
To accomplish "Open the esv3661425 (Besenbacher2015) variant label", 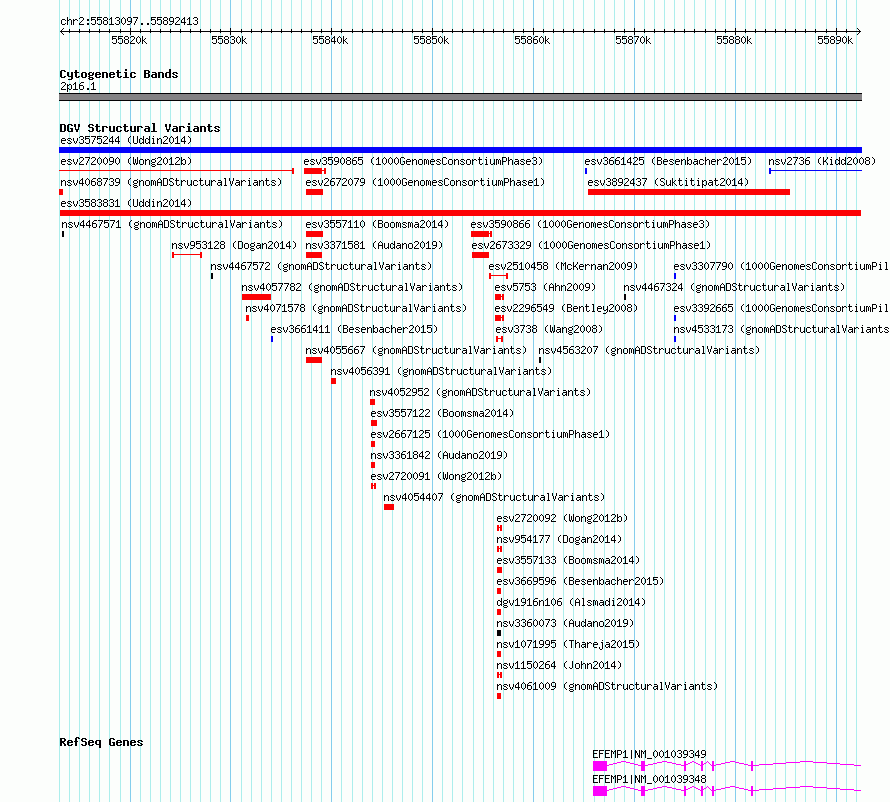I will pyautogui.click(x=668, y=161).
